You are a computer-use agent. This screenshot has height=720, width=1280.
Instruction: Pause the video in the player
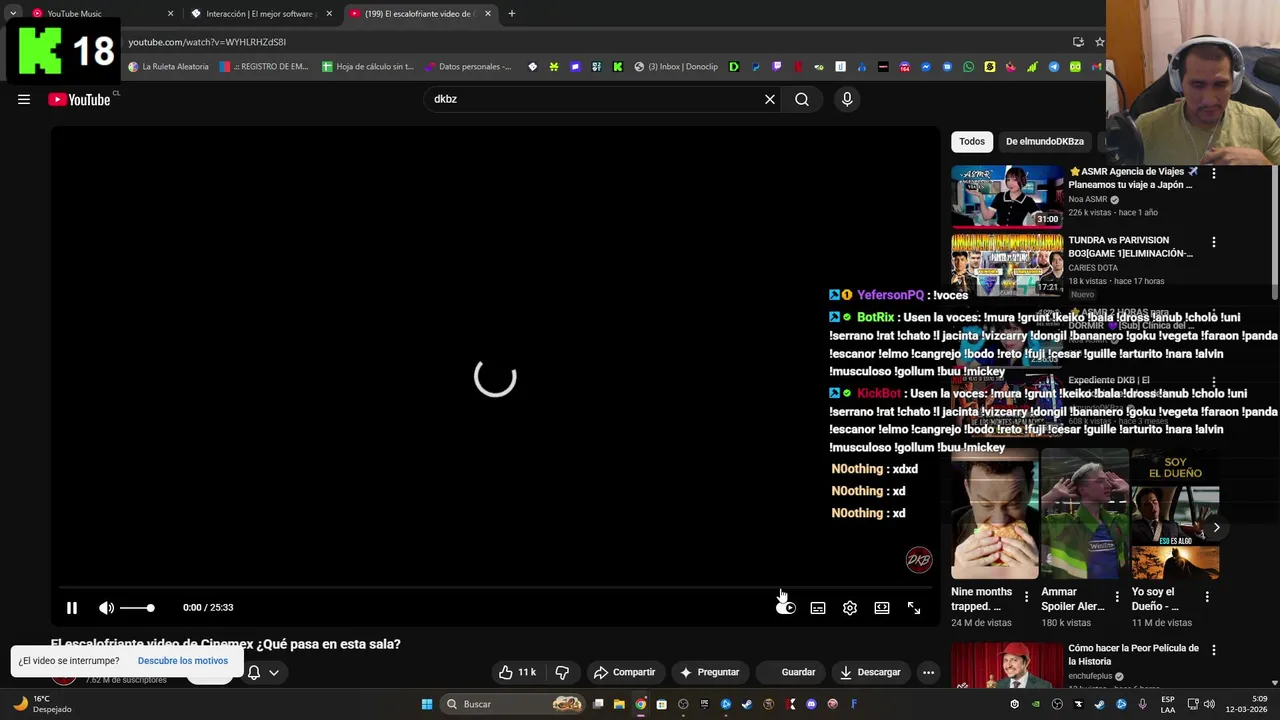point(72,607)
